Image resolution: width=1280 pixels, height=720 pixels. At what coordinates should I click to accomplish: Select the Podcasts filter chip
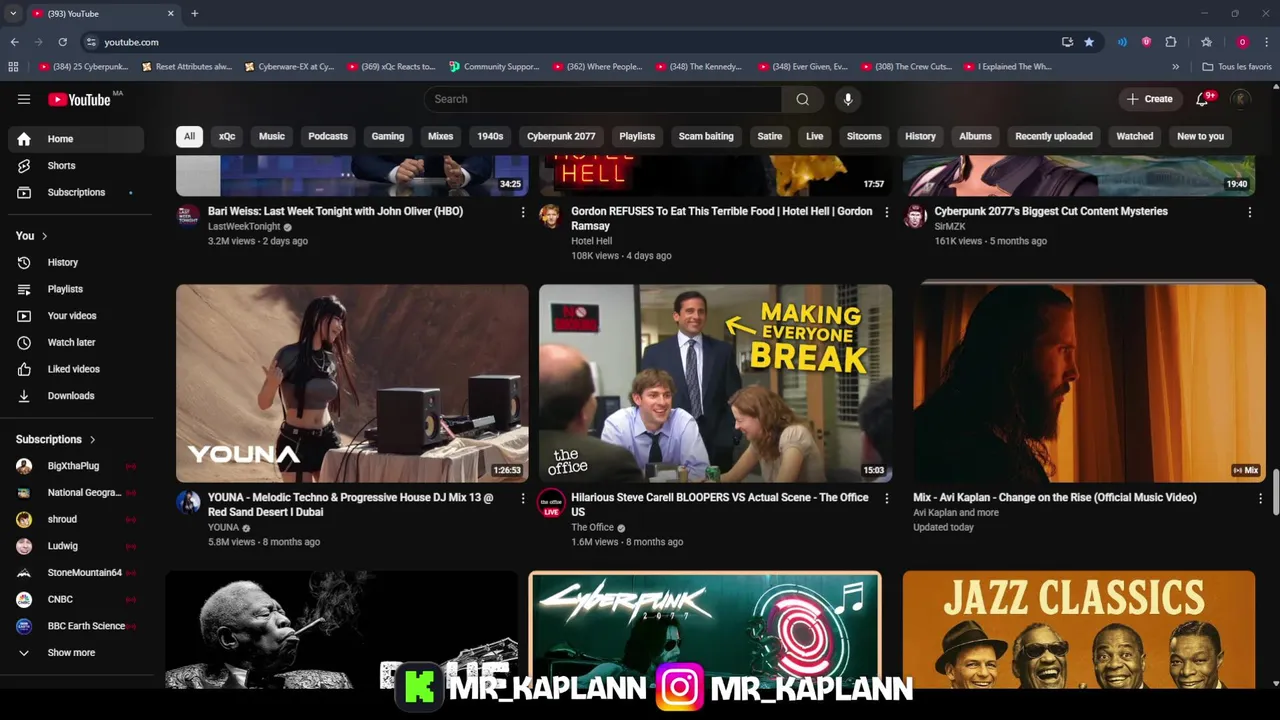[328, 136]
